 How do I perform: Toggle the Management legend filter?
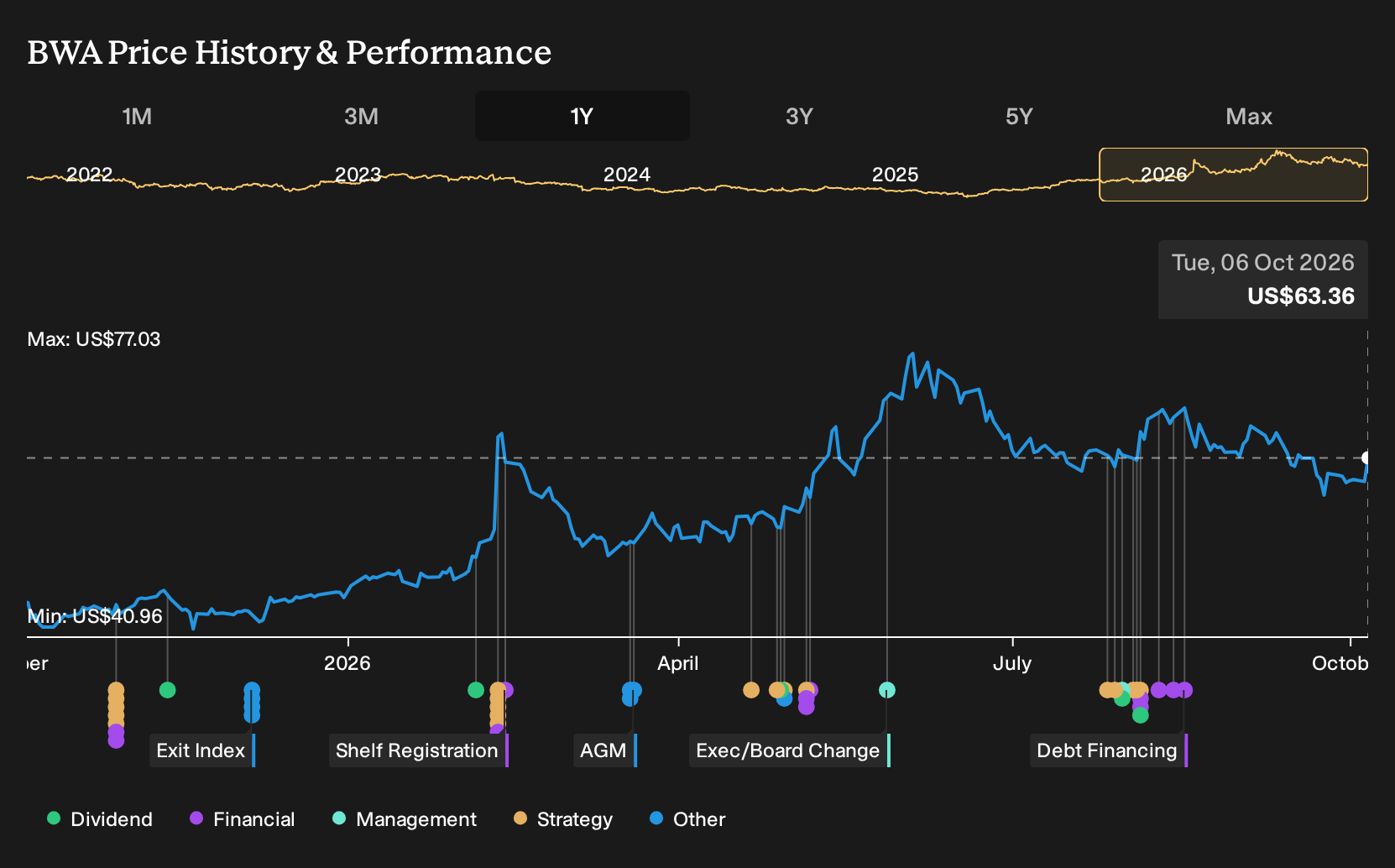[405, 819]
